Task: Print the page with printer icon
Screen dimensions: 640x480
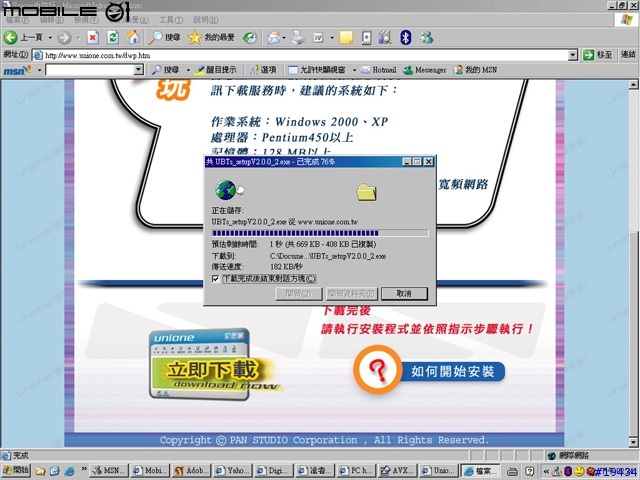Action: (298, 38)
